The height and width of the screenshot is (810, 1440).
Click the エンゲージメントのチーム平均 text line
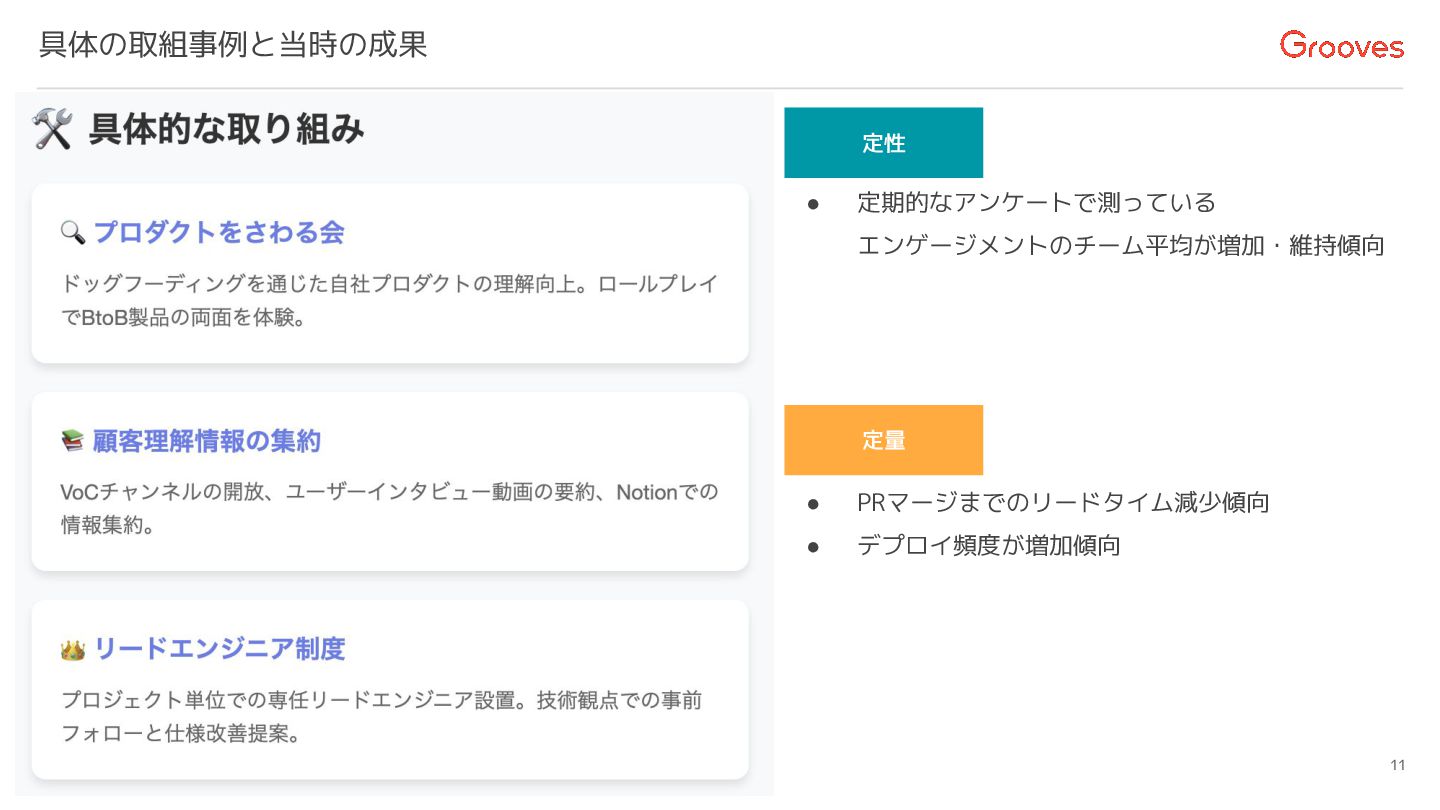click(1121, 246)
